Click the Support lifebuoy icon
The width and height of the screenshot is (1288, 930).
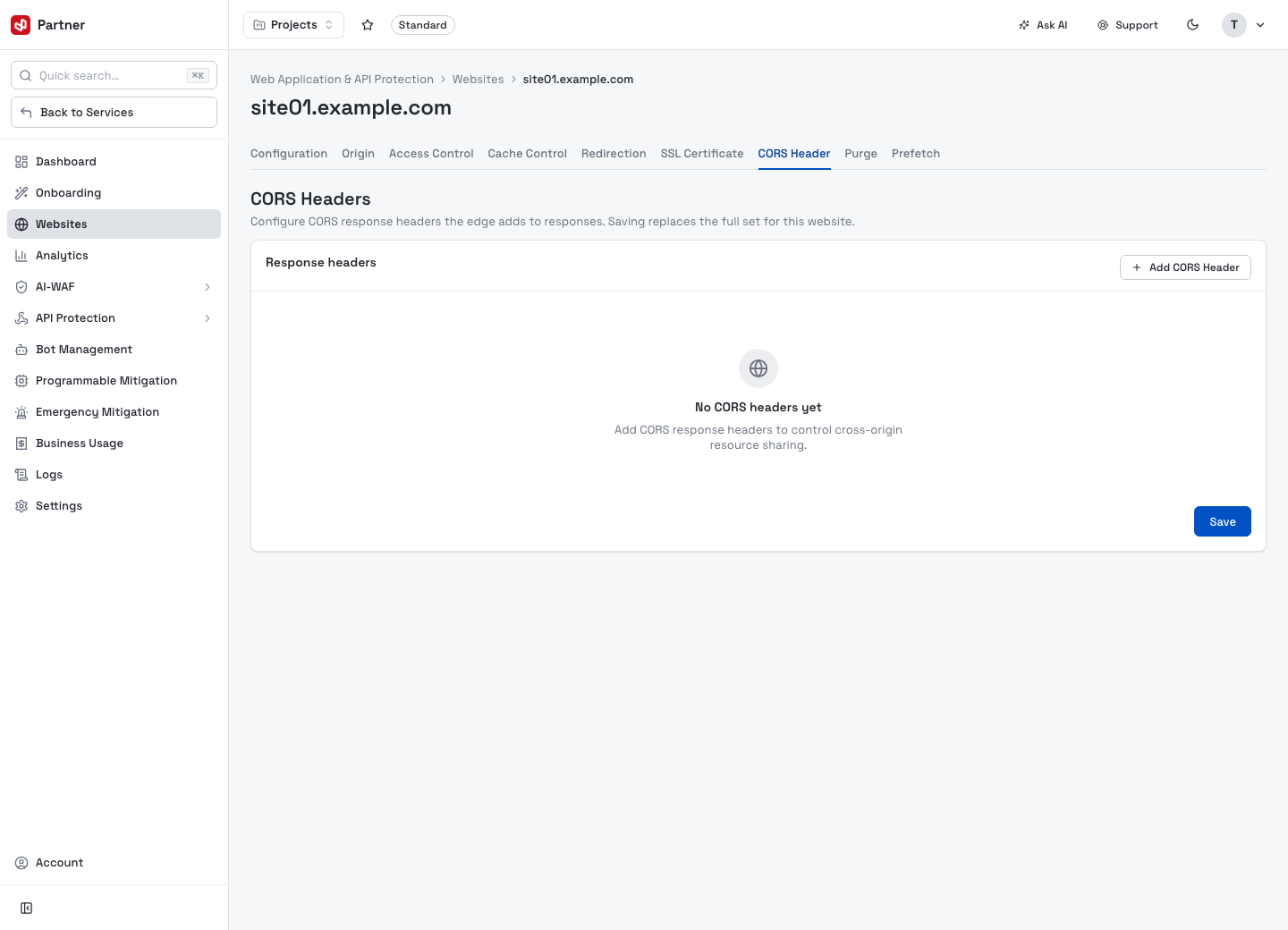[1103, 25]
